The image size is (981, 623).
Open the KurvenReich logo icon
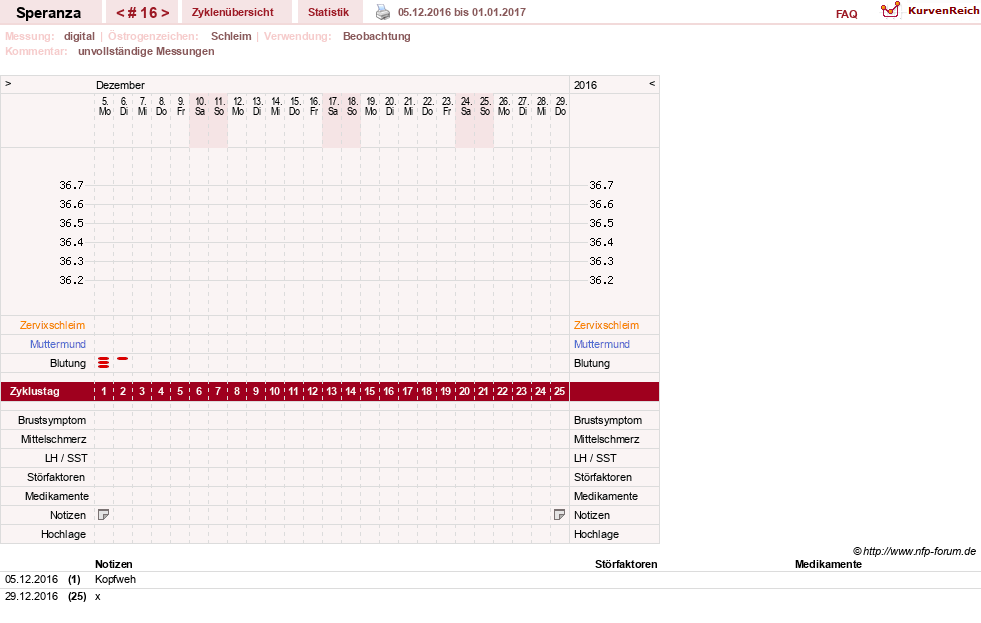[890, 10]
